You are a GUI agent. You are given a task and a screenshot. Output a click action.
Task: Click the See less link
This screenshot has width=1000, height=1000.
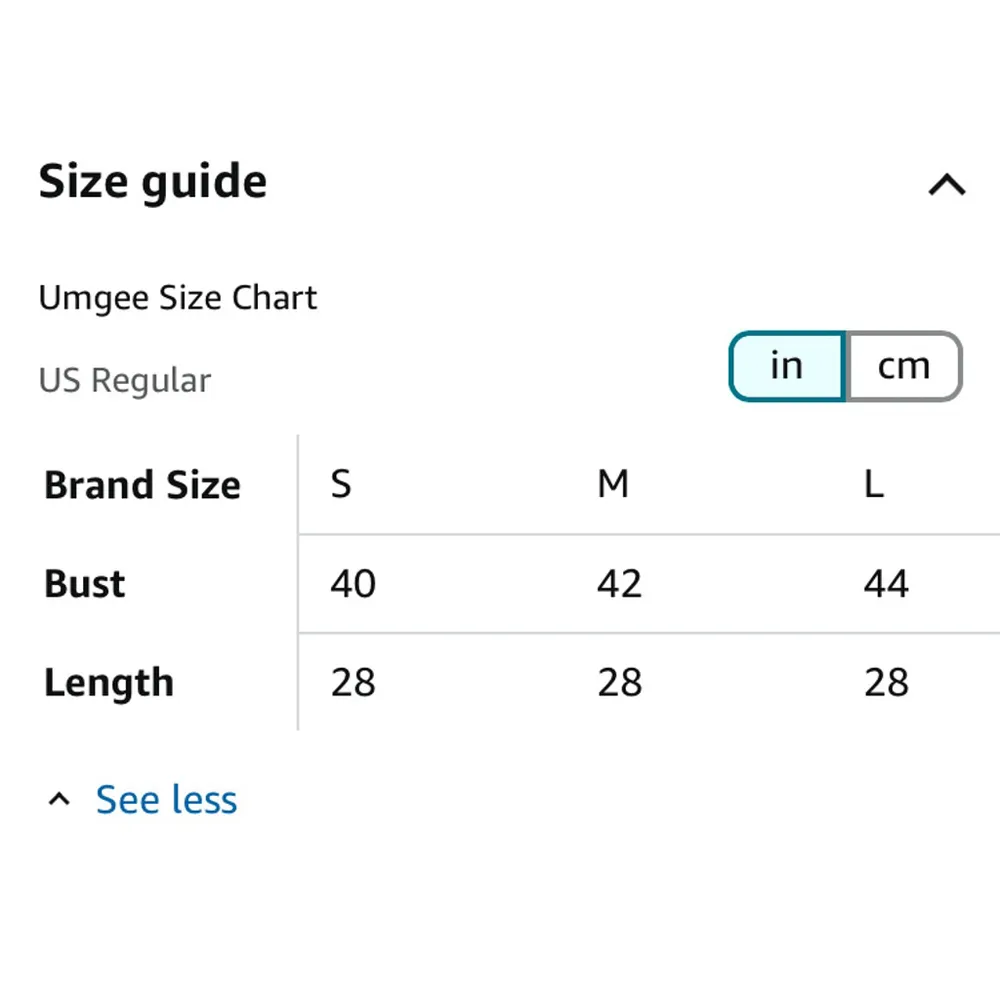pyautogui.click(x=166, y=800)
